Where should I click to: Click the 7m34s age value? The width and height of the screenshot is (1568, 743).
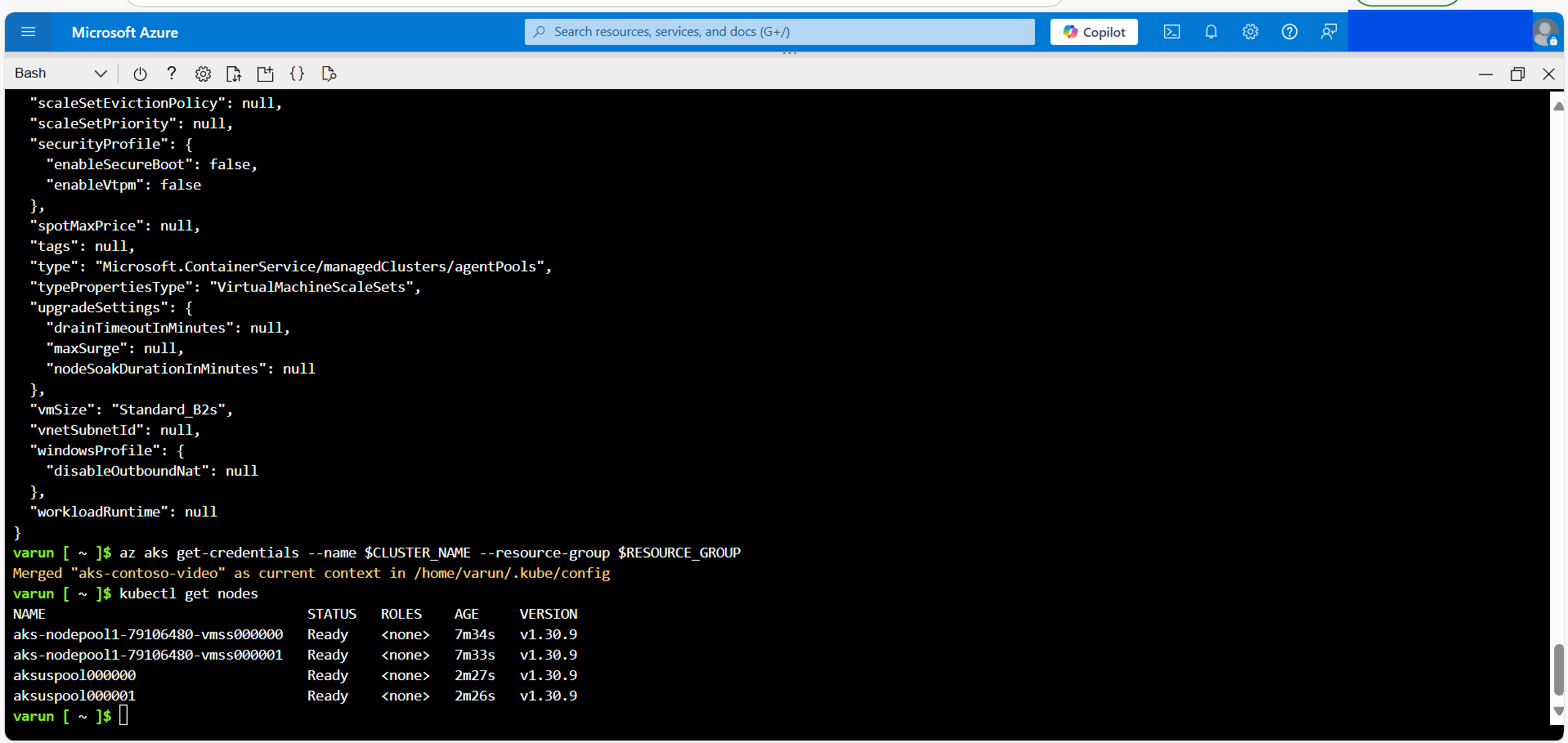point(475,634)
